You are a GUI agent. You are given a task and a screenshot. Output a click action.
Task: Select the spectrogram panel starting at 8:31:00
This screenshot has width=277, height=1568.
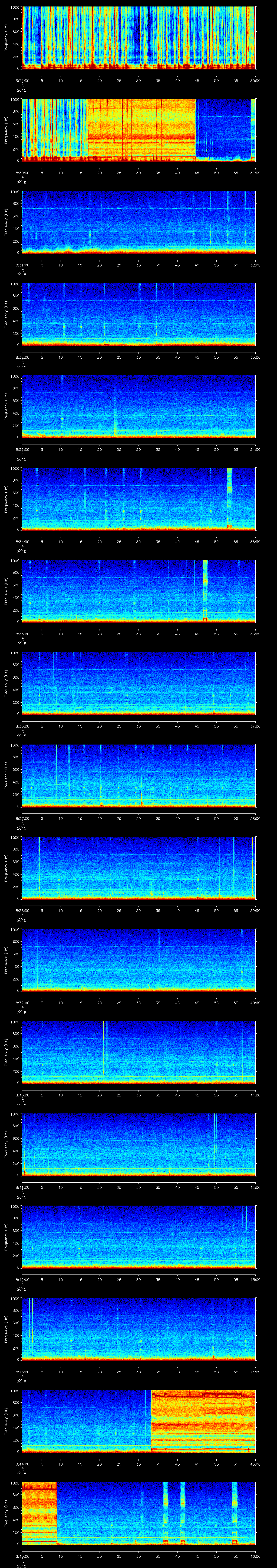[x=139, y=222]
